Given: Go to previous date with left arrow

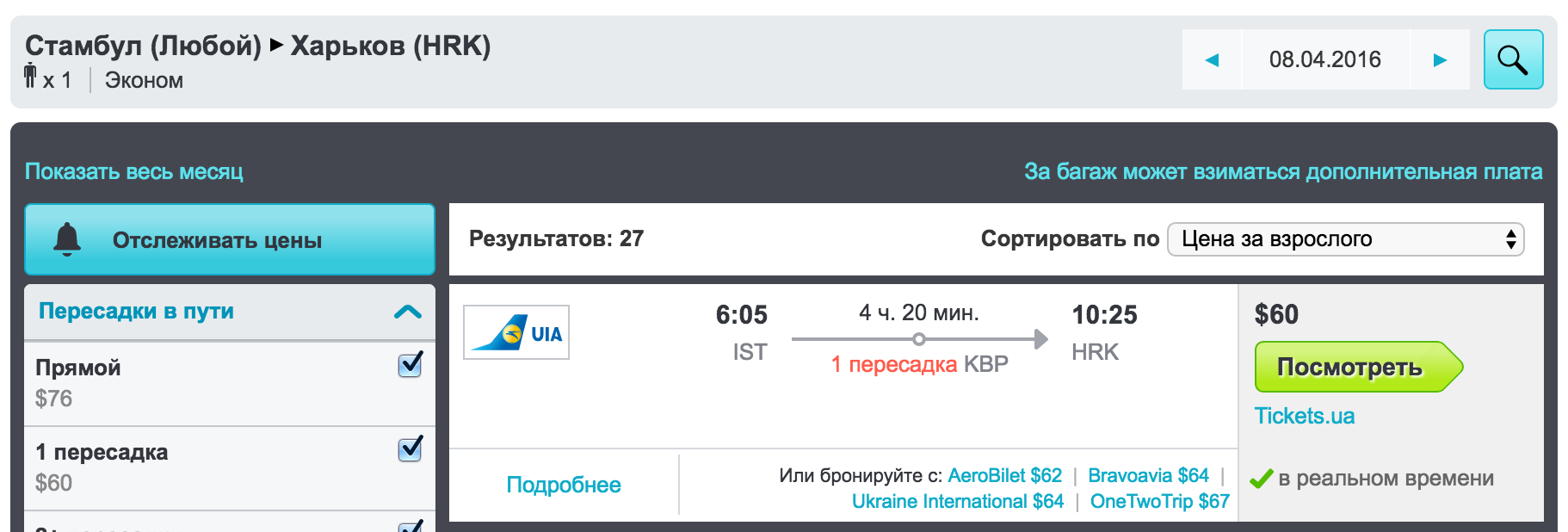Looking at the screenshot, I should (x=1212, y=59).
